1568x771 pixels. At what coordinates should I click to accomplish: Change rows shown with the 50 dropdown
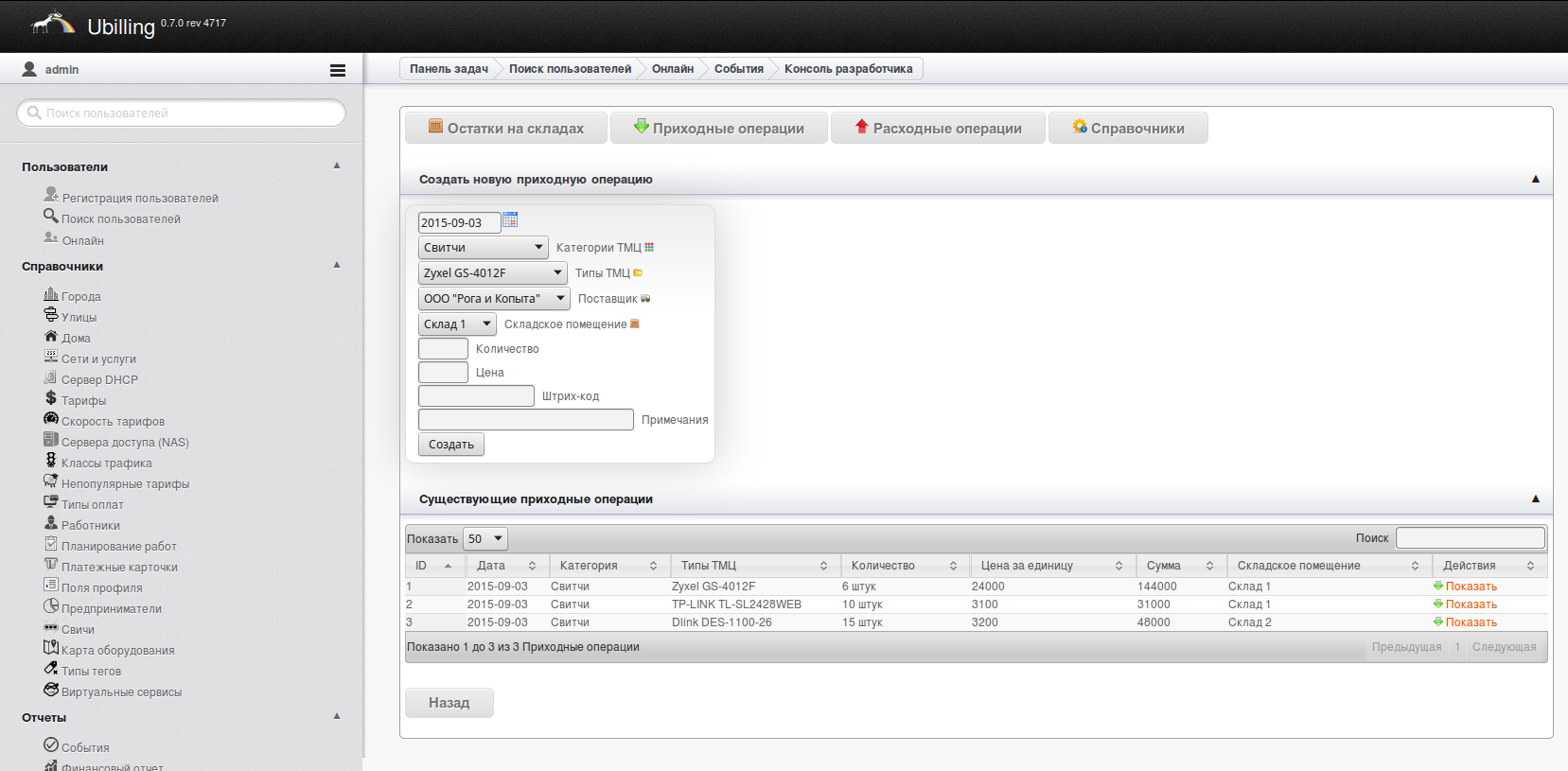click(485, 539)
